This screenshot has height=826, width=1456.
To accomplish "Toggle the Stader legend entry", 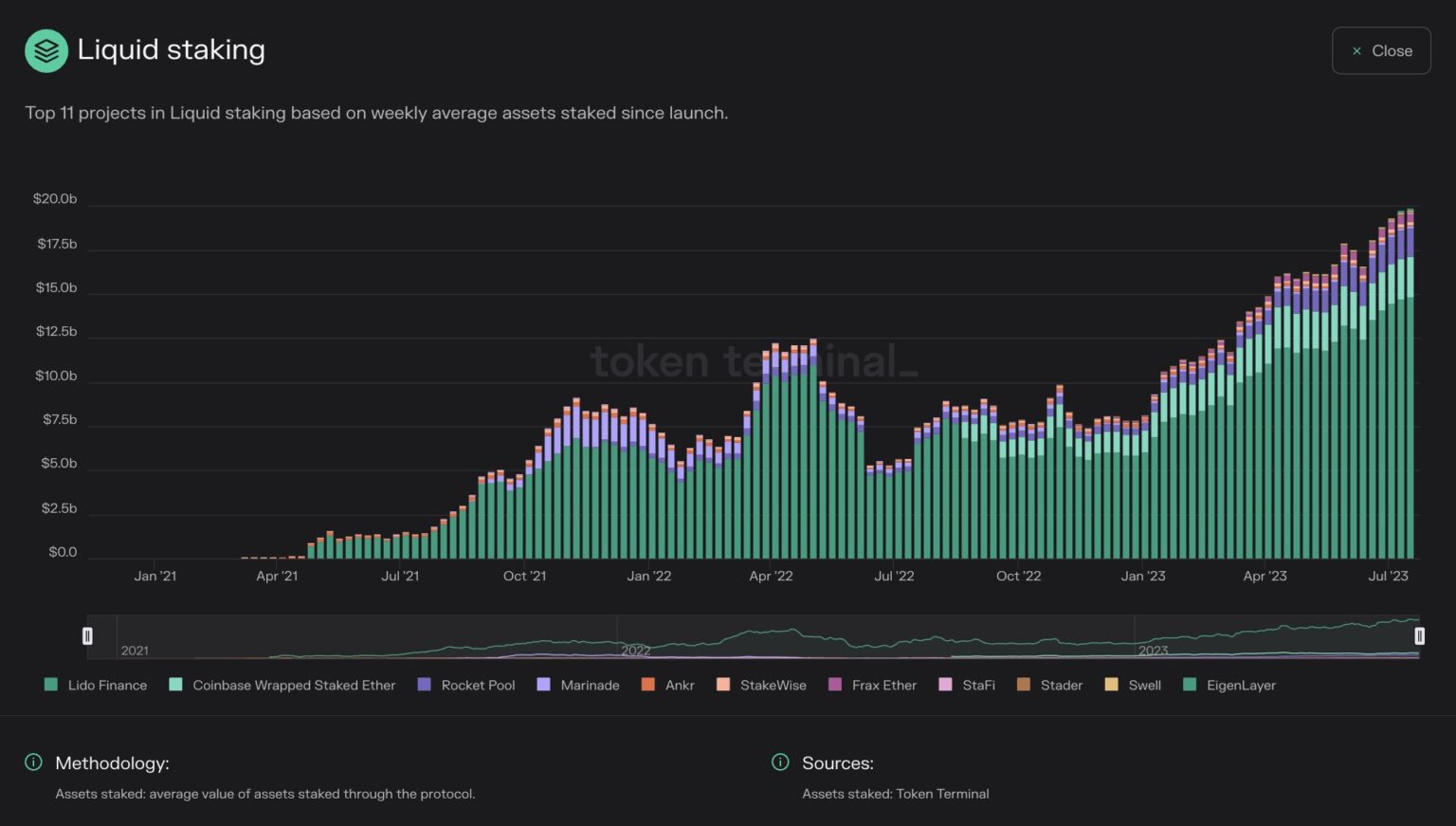I will point(1049,685).
